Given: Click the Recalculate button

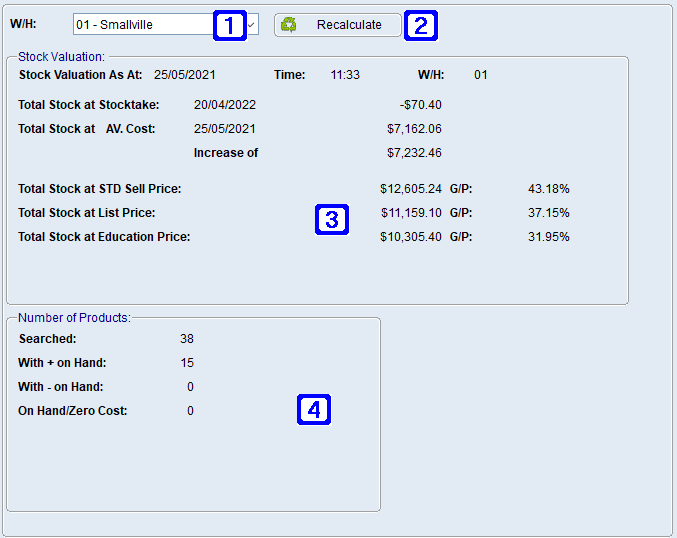Looking at the screenshot, I should (338, 25).
